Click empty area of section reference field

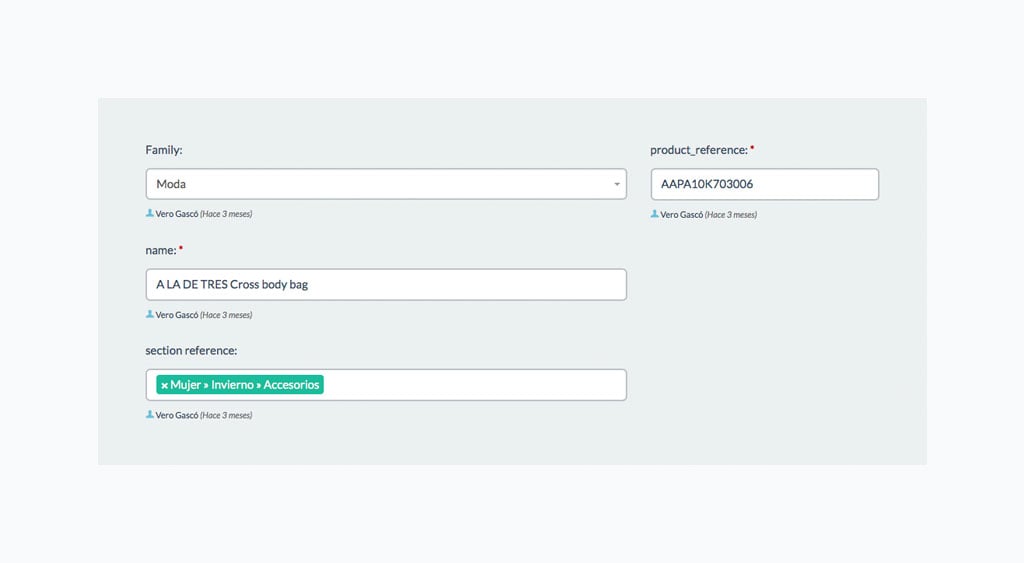474,385
